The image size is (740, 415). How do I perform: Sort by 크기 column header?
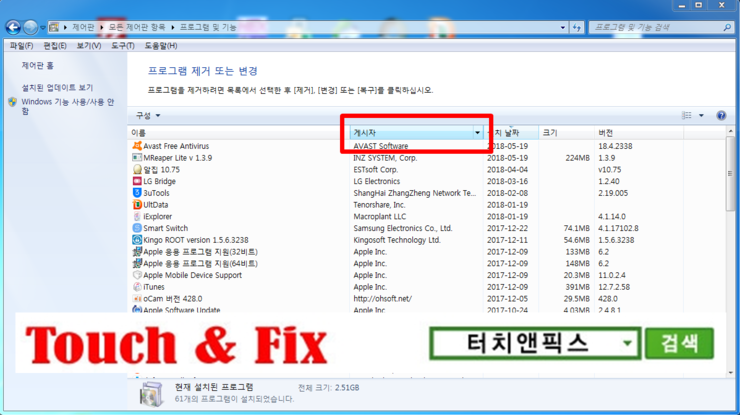566,133
